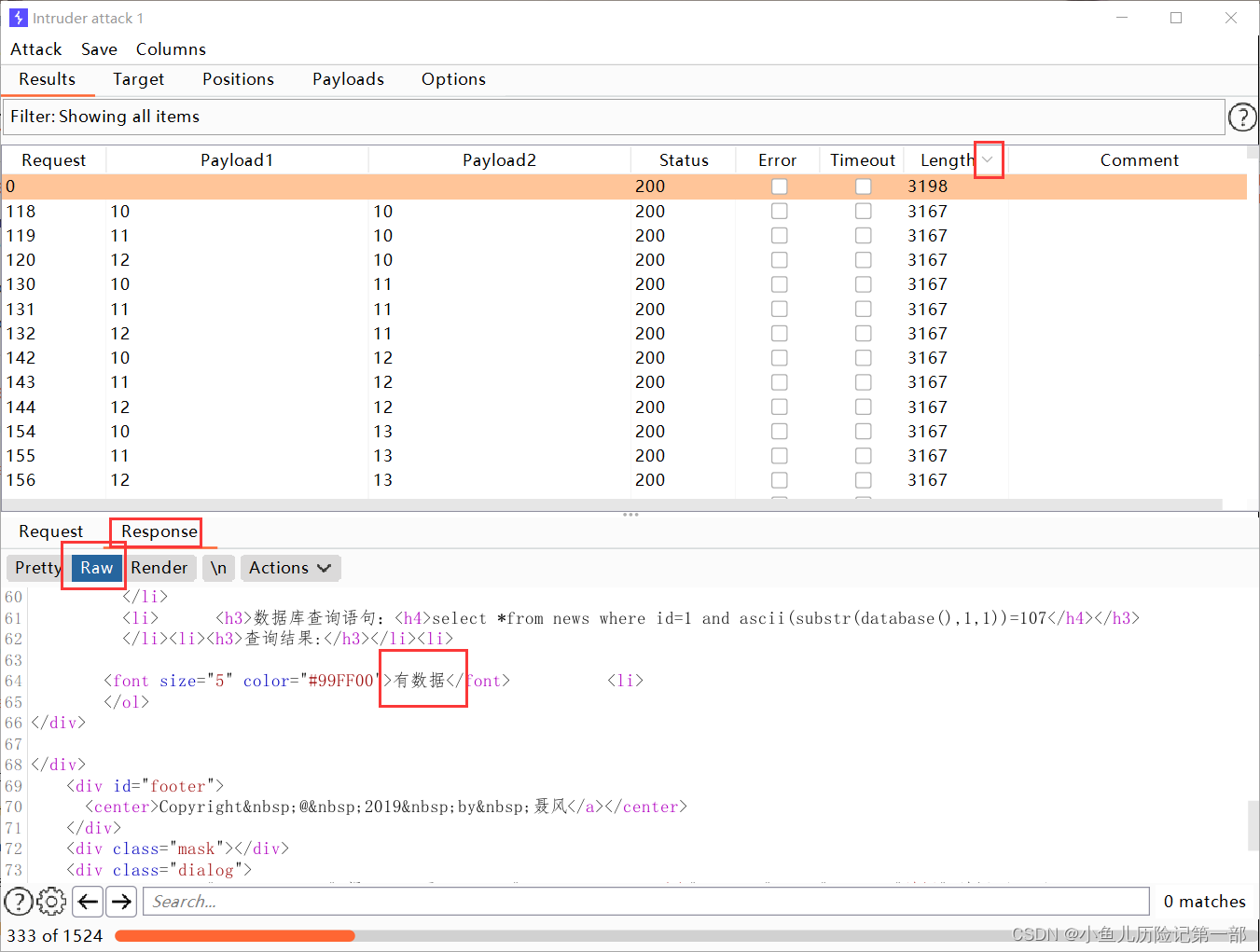
Task: Sort by the Error column header
Action: [778, 160]
